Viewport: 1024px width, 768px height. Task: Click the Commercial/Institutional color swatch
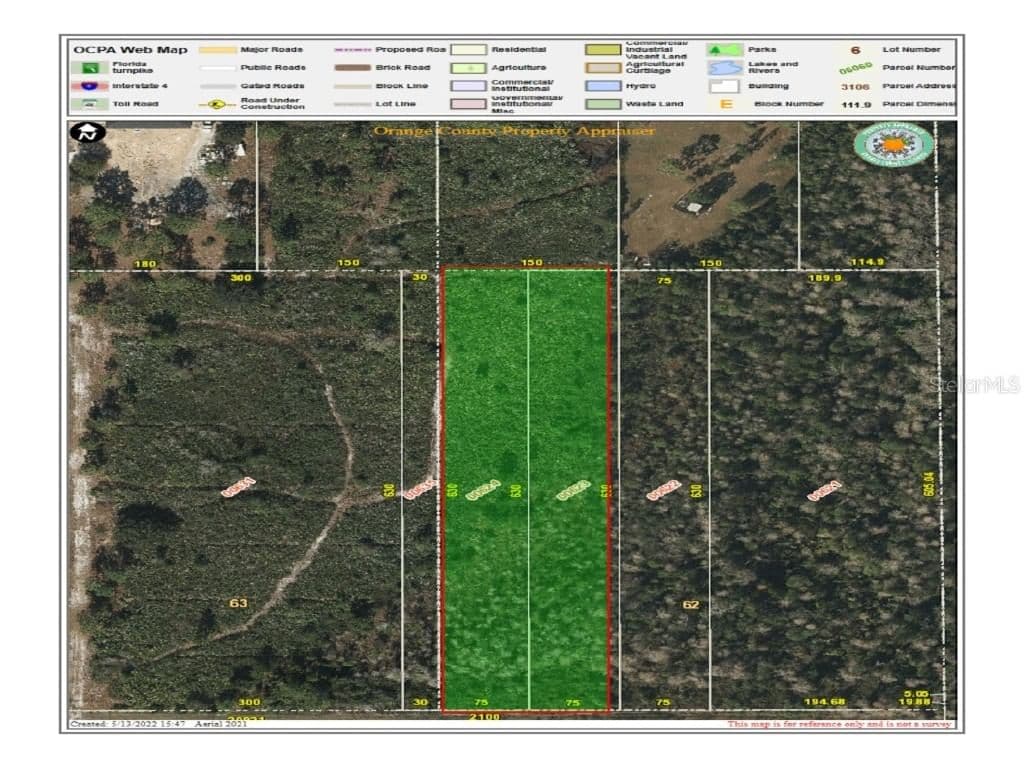pos(468,86)
